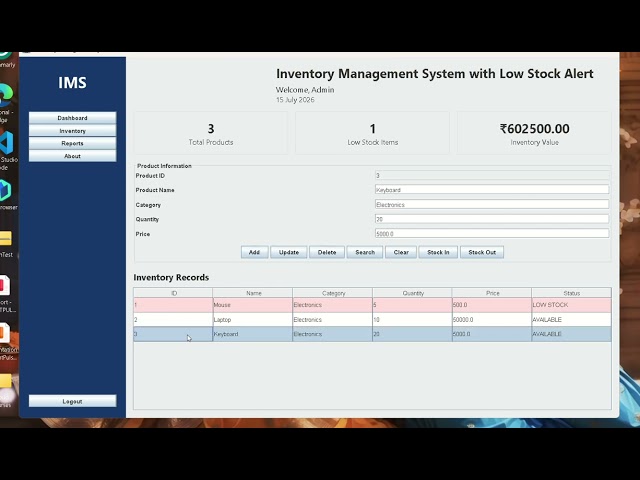Click the Stock Out button
This screenshot has width=640, height=480.
click(482, 252)
